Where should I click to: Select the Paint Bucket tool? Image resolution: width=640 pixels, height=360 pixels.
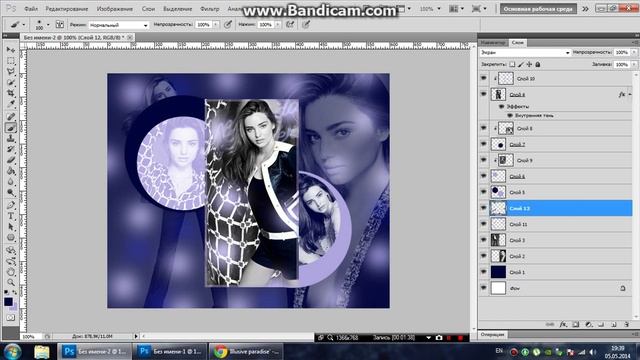click(11, 171)
